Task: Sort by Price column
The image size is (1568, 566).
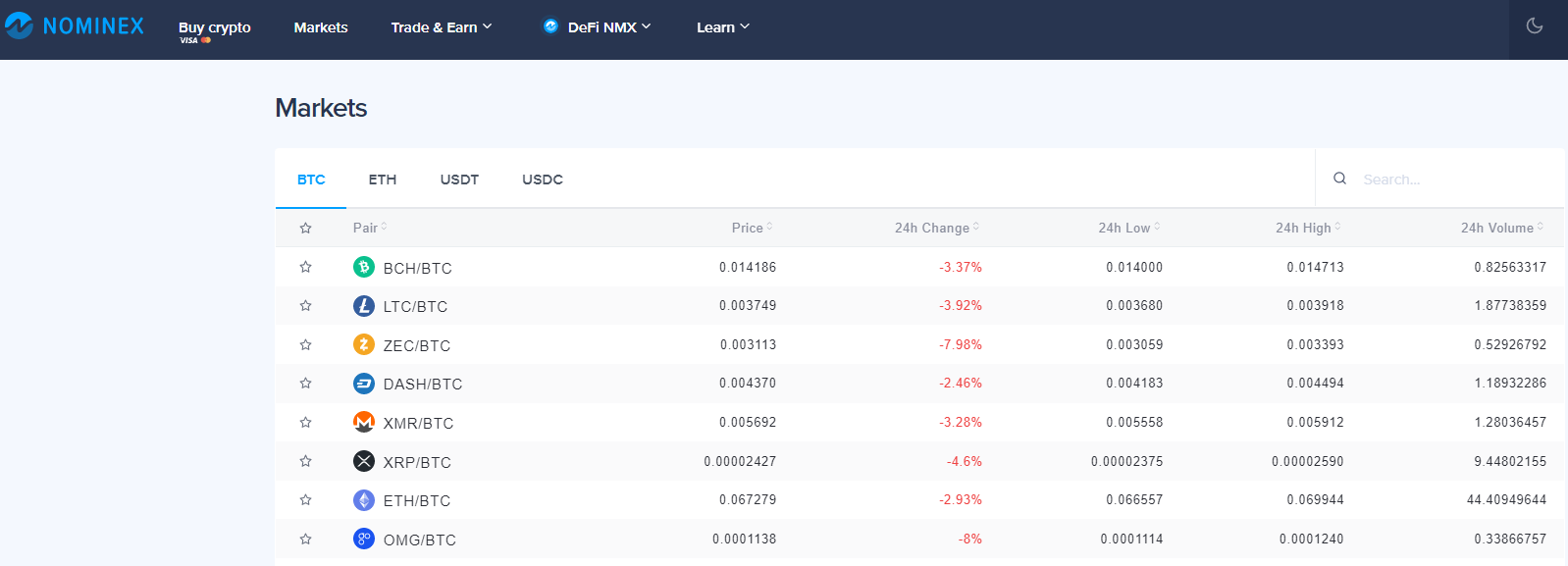Action: click(x=752, y=228)
